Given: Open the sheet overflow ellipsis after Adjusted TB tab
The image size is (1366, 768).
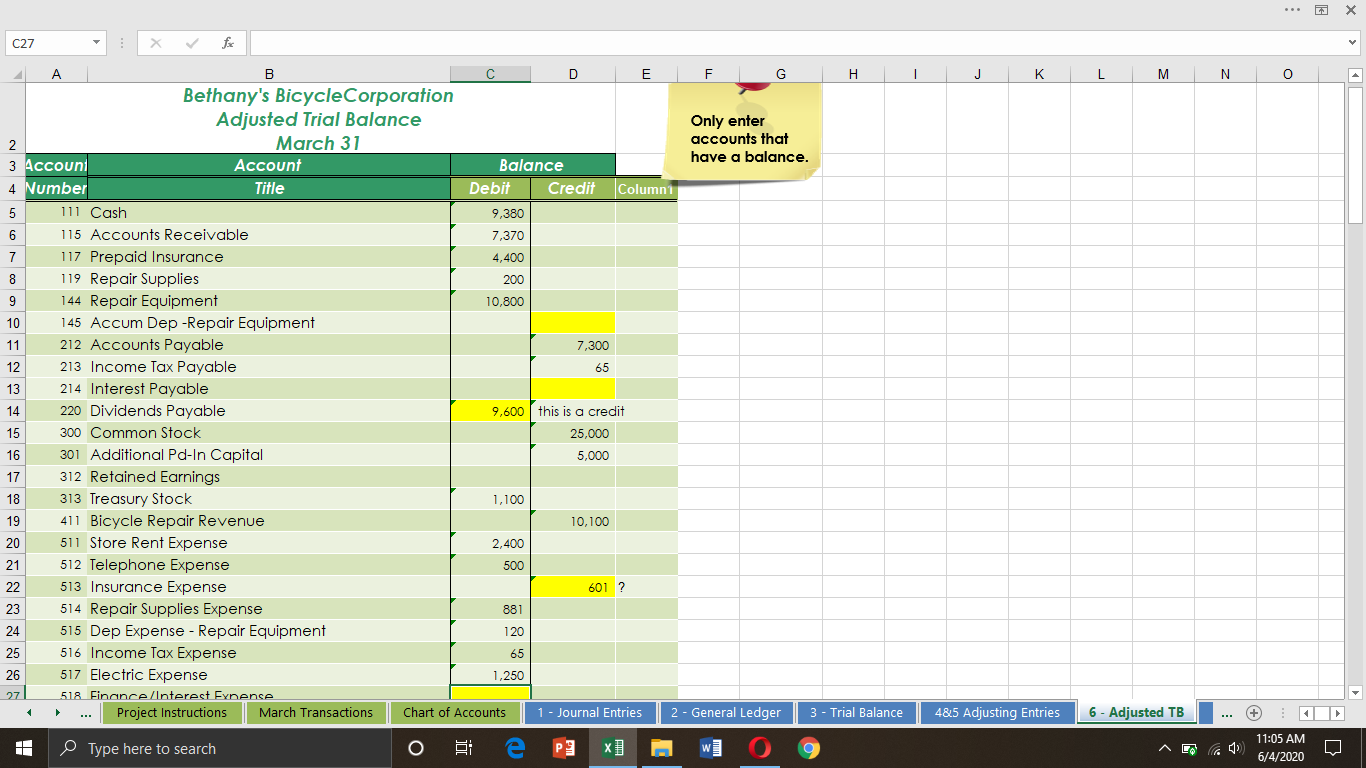Looking at the screenshot, I should coord(1226,712).
